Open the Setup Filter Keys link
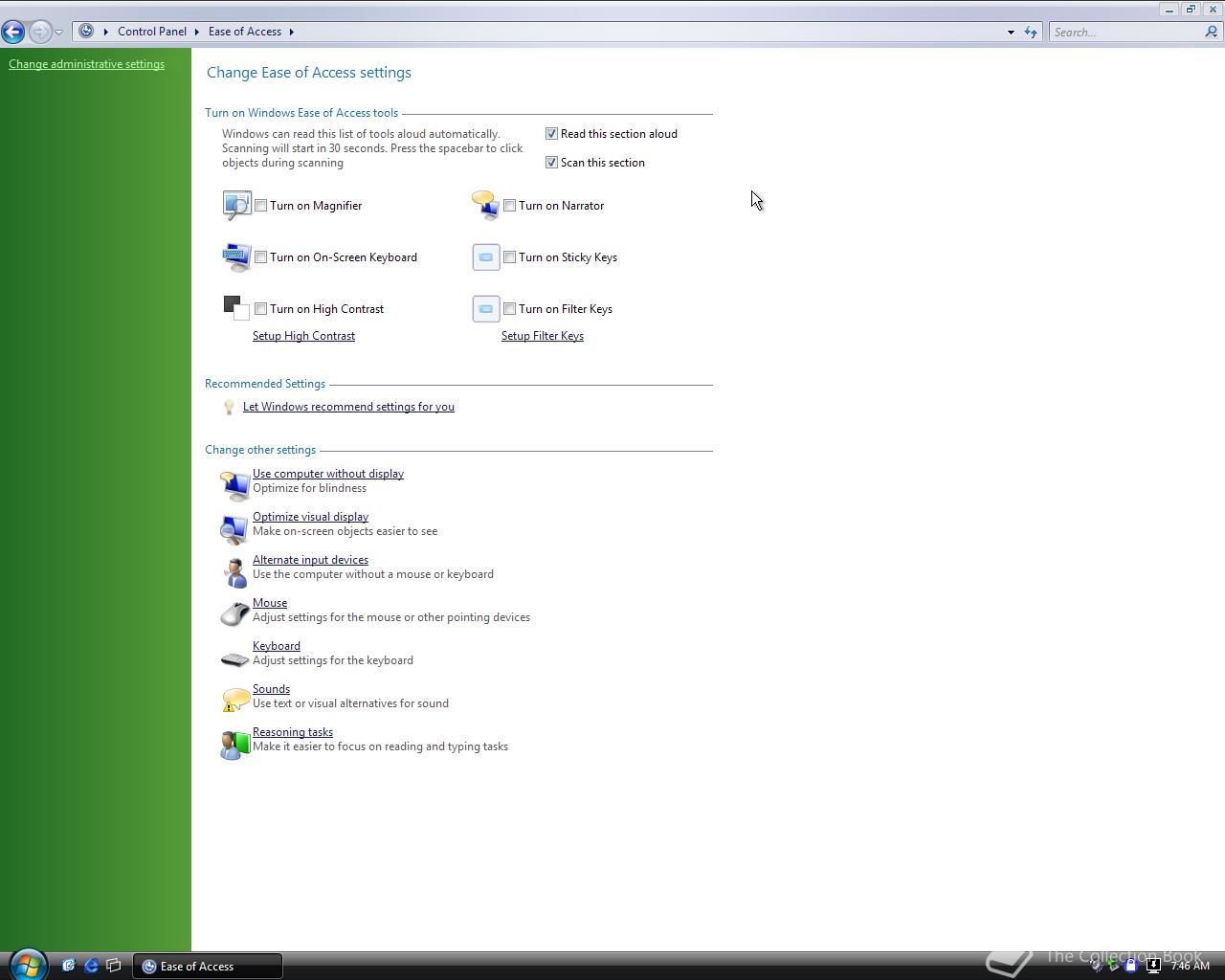The height and width of the screenshot is (980, 1225). pyautogui.click(x=543, y=336)
